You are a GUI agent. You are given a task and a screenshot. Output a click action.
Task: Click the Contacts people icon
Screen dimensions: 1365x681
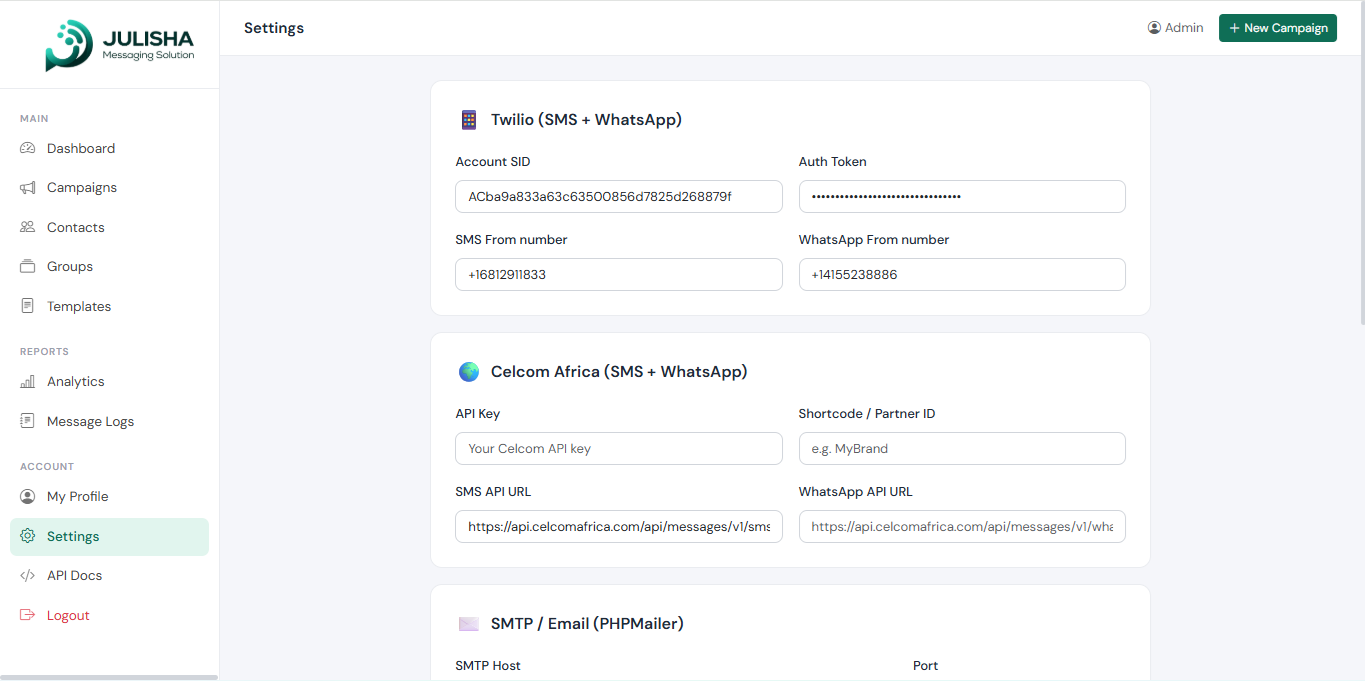28,227
